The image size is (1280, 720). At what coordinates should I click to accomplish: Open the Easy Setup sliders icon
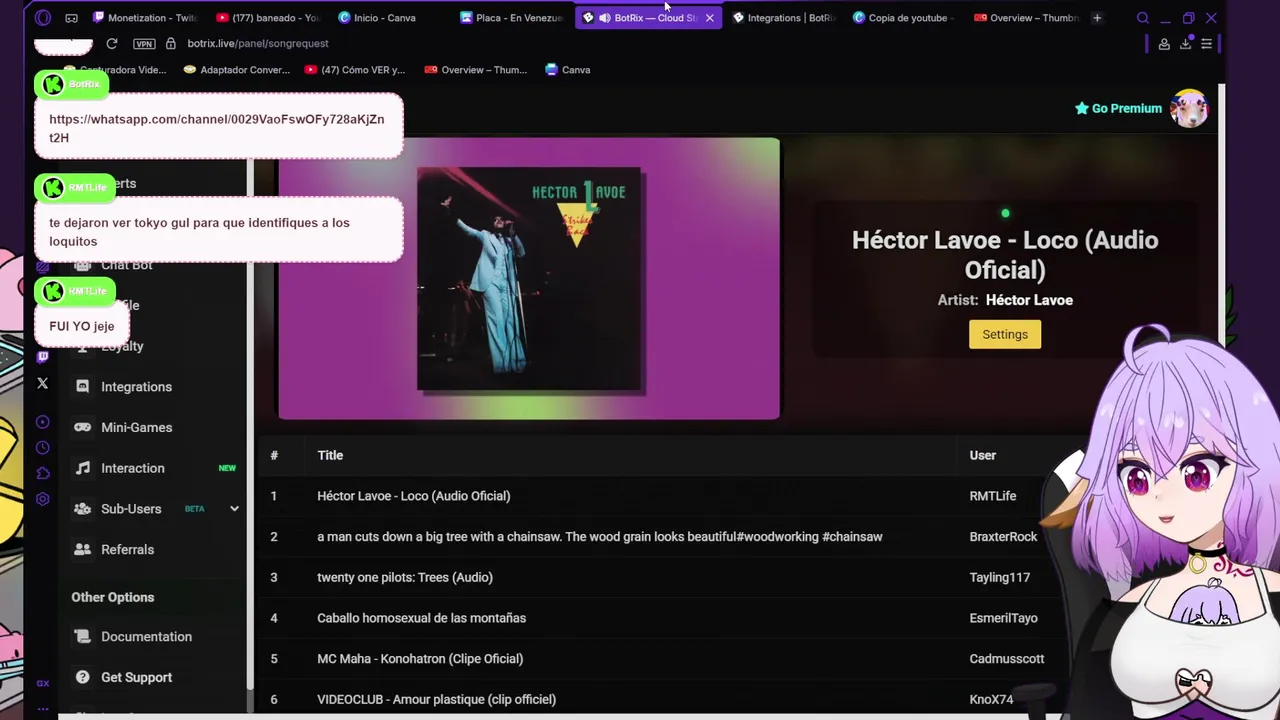coord(1207,44)
